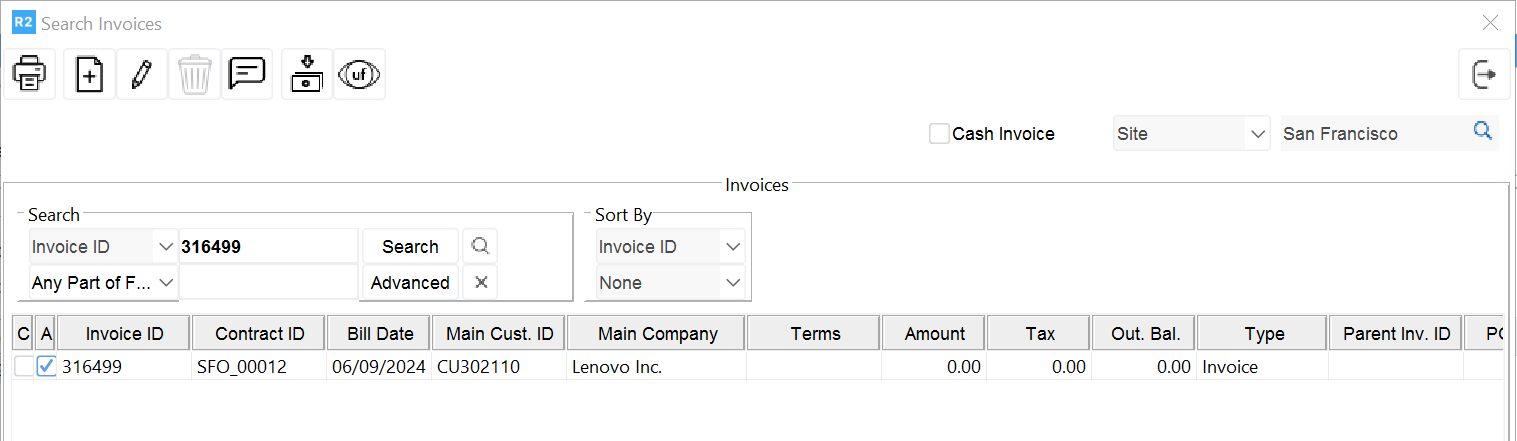Click the Advanced button

tap(410, 283)
